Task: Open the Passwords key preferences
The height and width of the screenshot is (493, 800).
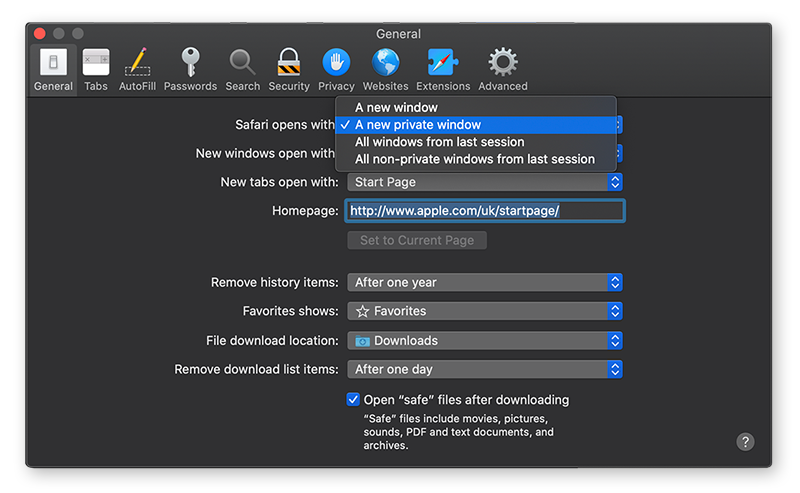Action: tap(190, 70)
